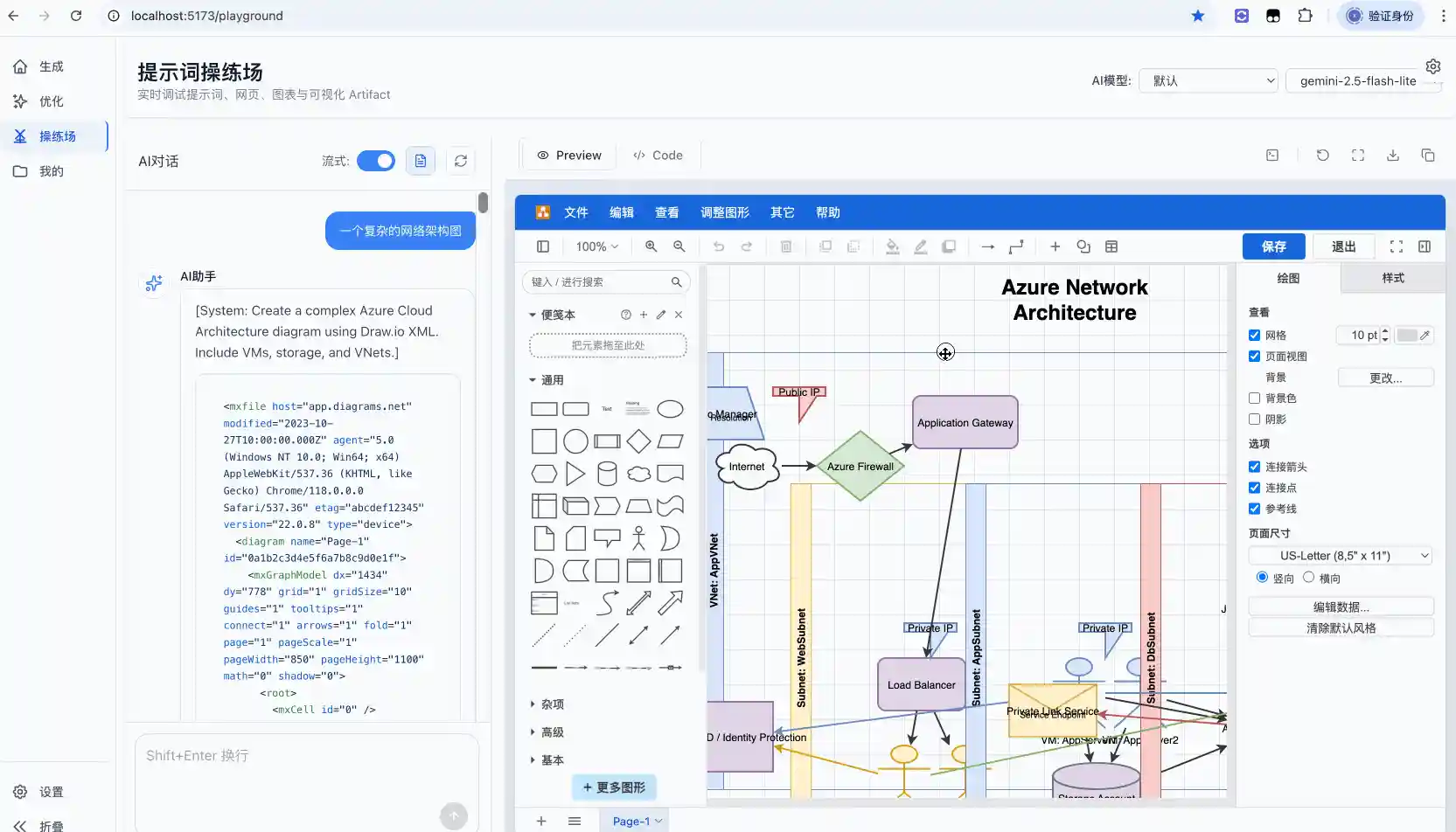Expand the 高级 shapes section
This screenshot has height=832, width=1456.
[547, 732]
